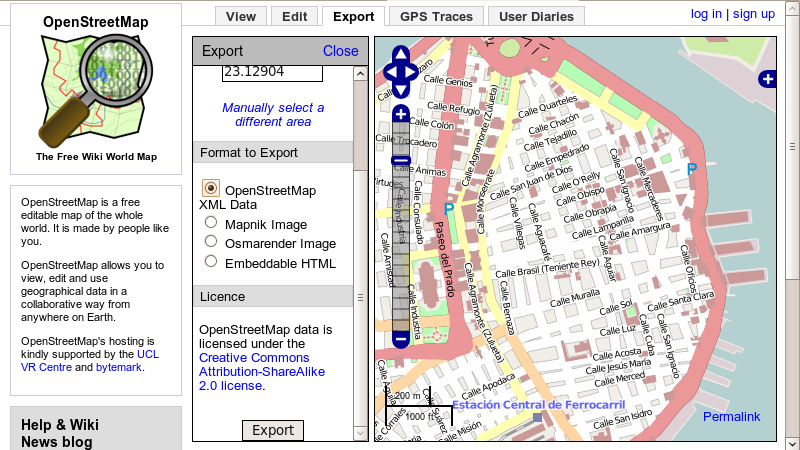This screenshot has height=450, width=800.
Task: Click the zoom slider handle
Action: click(x=401, y=160)
